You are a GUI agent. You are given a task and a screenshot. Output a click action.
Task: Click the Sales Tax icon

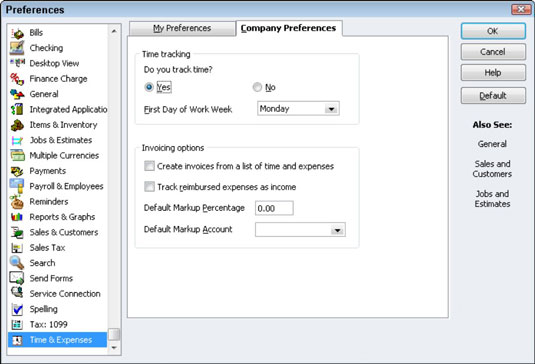pos(17,248)
